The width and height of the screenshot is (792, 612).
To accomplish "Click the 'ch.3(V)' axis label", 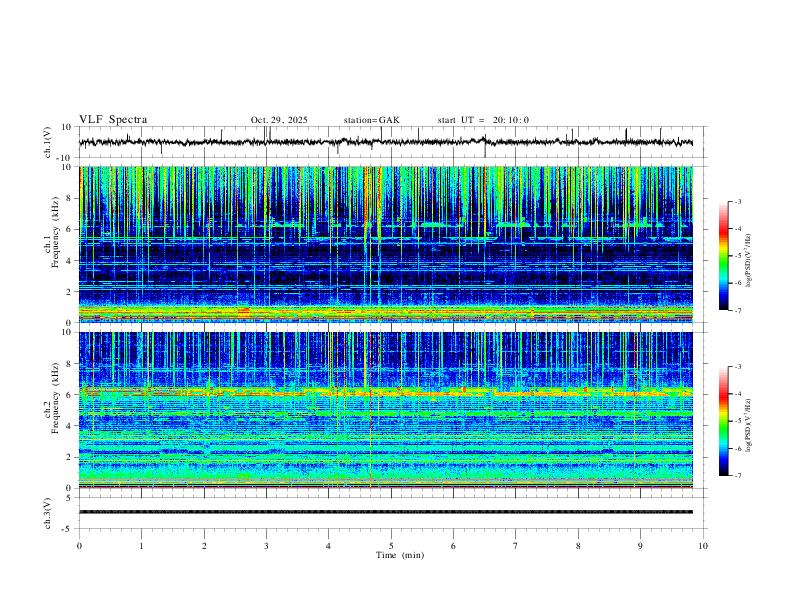I will pos(48,514).
